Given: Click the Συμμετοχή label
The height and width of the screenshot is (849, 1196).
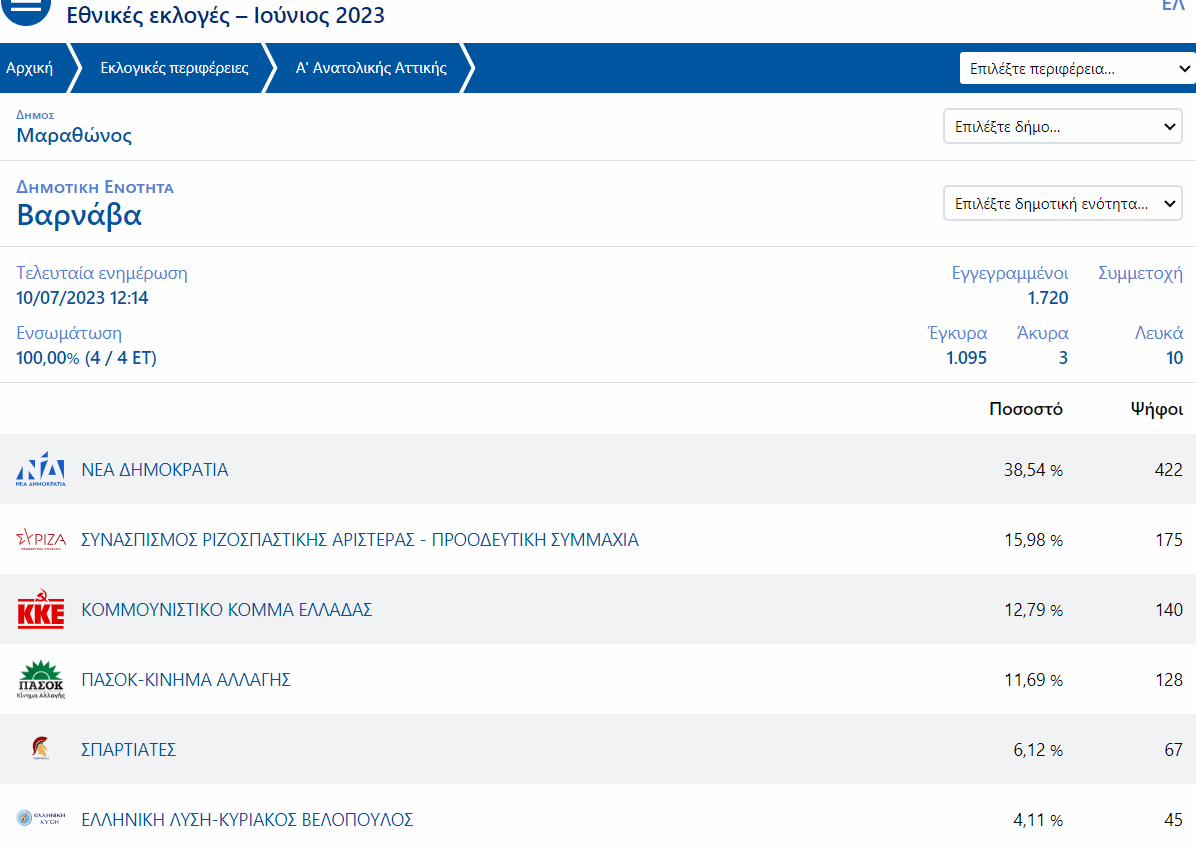Looking at the screenshot, I should [1140, 273].
